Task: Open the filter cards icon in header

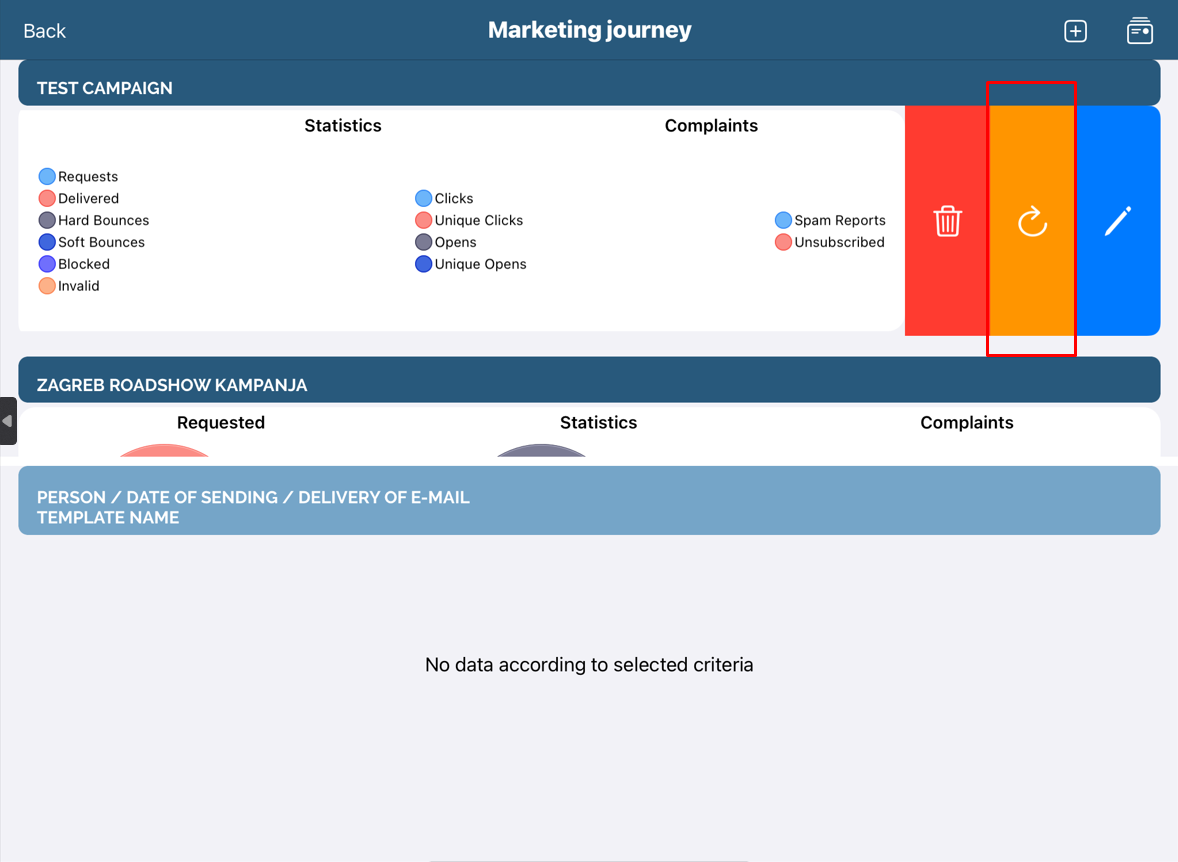Action: pos(1139,31)
